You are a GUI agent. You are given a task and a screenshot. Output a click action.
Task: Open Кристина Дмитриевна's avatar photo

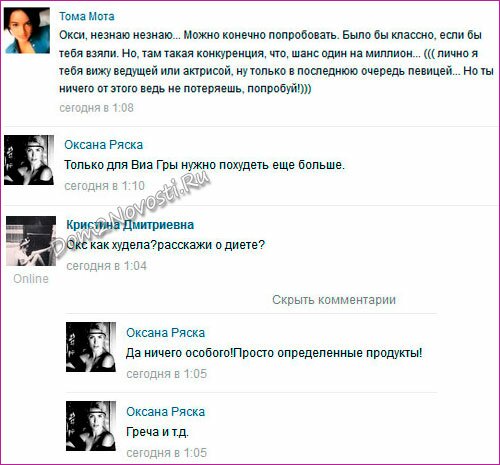point(31,241)
